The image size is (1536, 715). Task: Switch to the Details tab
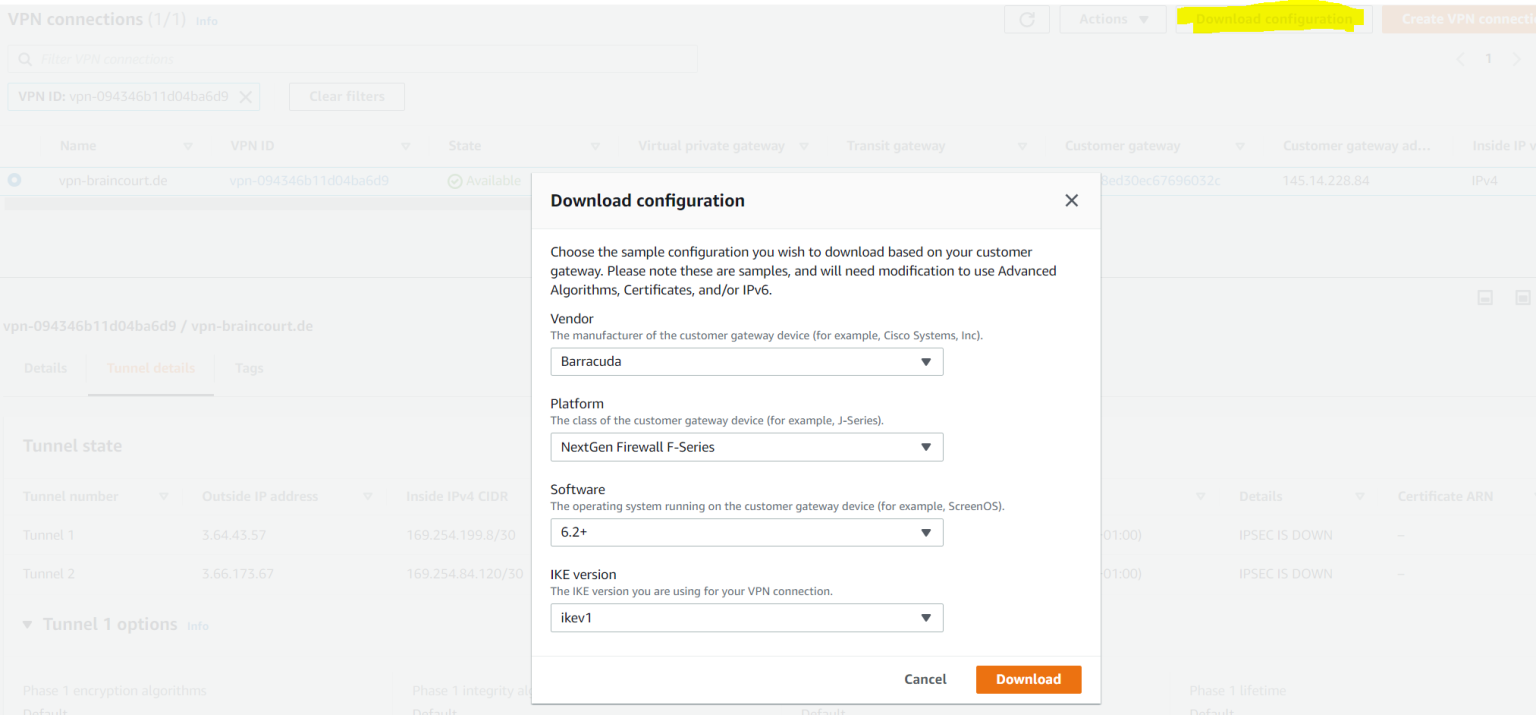click(x=44, y=368)
